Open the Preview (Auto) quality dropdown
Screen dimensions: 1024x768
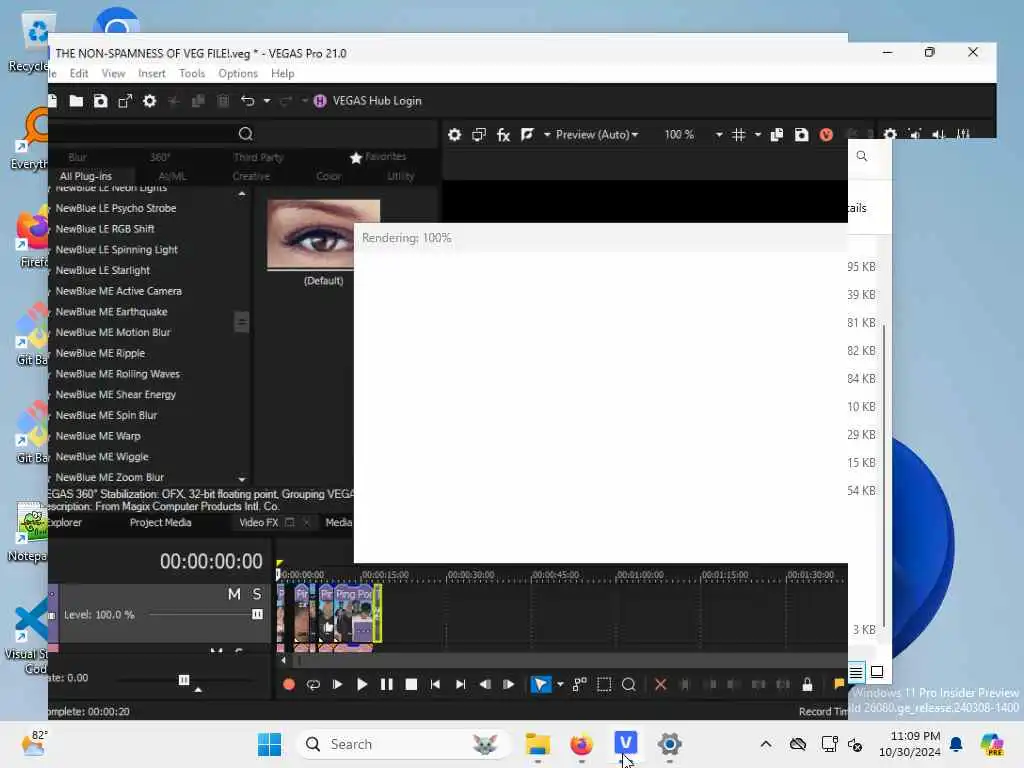pyautogui.click(x=596, y=135)
